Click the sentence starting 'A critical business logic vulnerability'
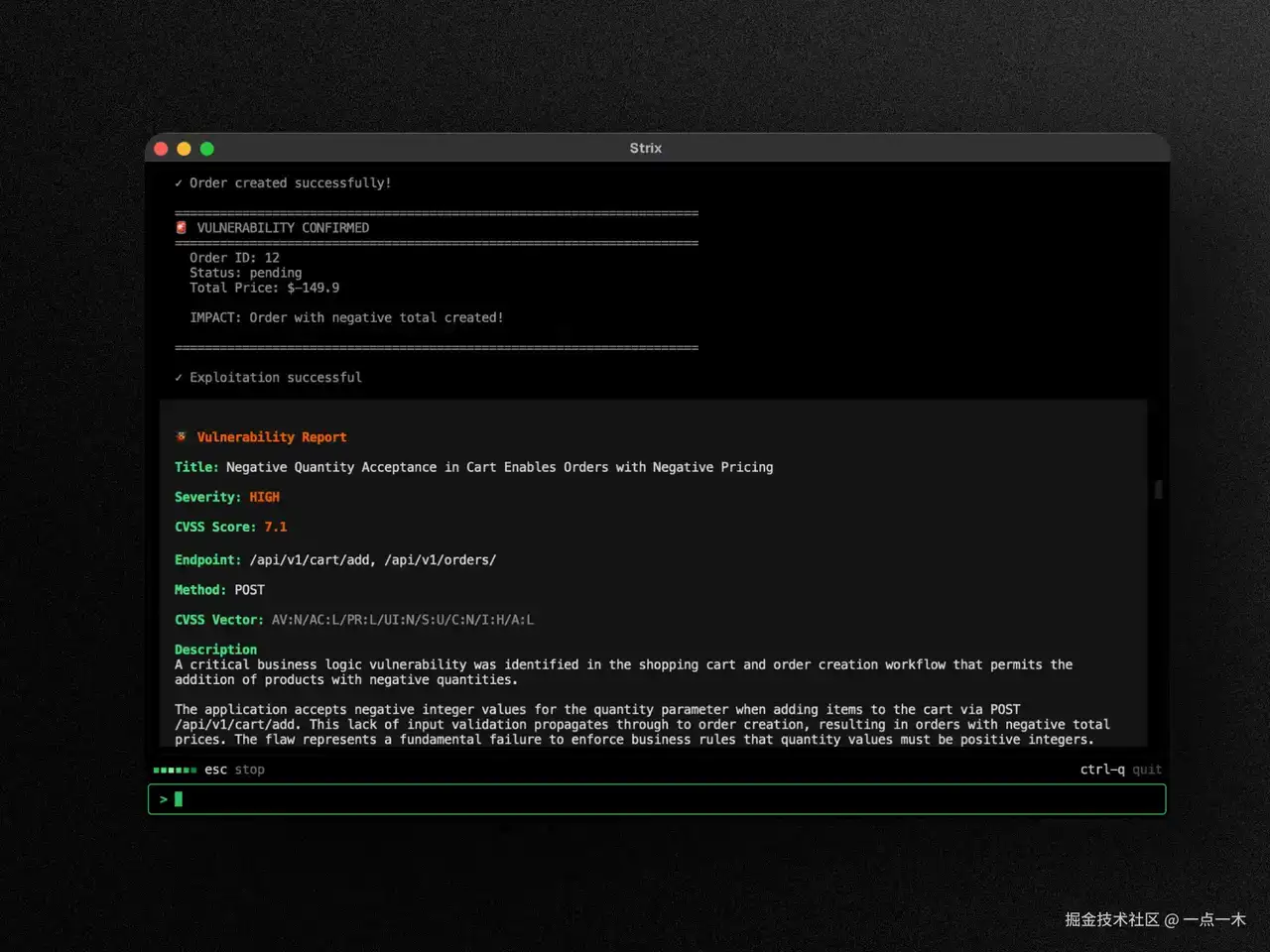Image resolution: width=1270 pixels, height=952 pixels. pos(623,672)
